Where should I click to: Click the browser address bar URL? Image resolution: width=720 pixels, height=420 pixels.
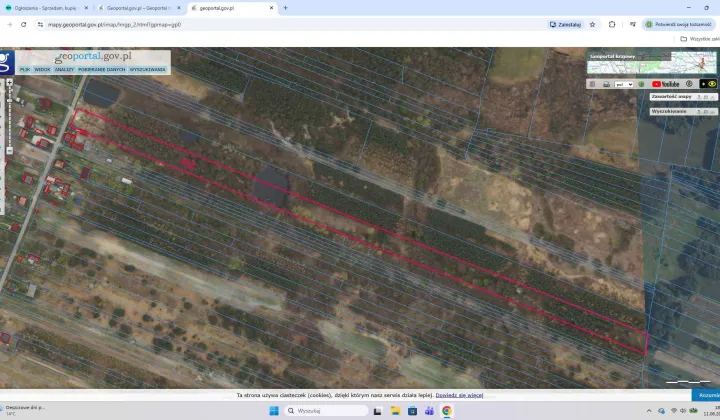[x=114, y=24]
